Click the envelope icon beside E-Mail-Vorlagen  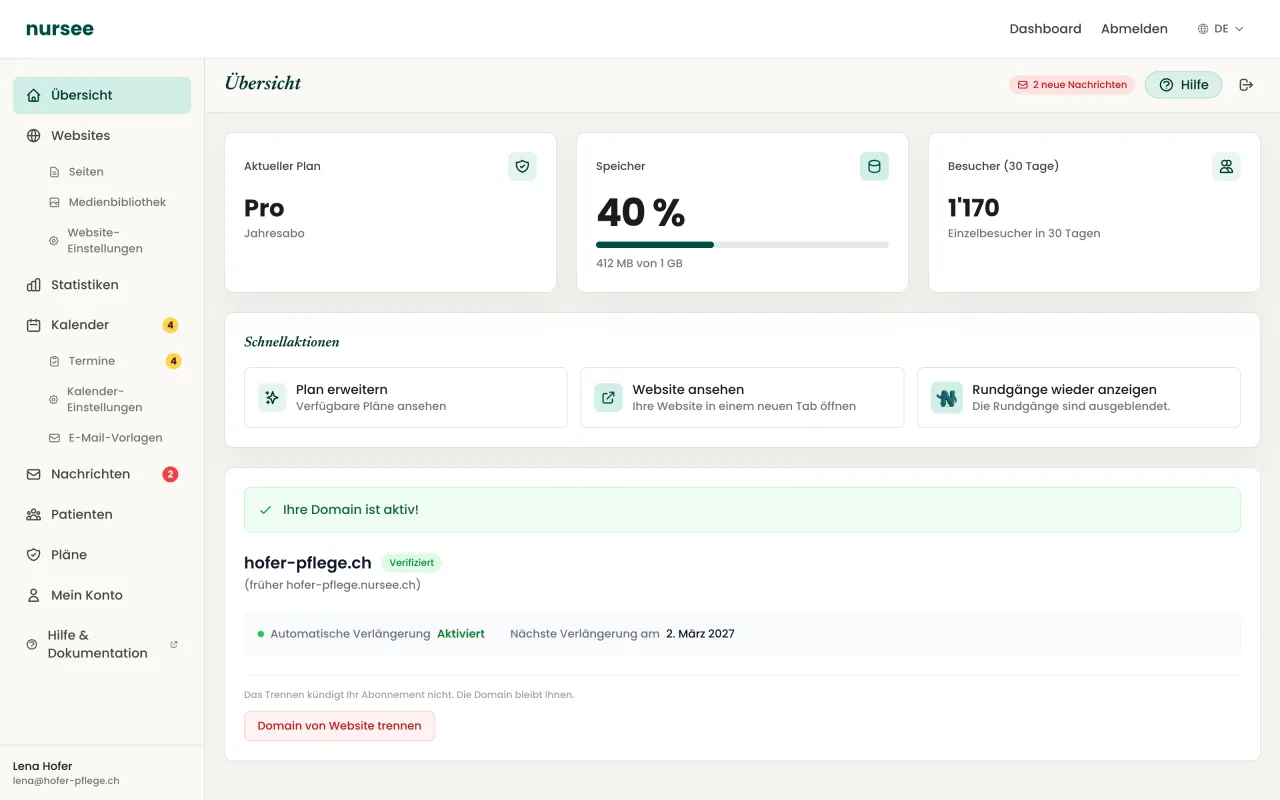click(x=54, y=438)
